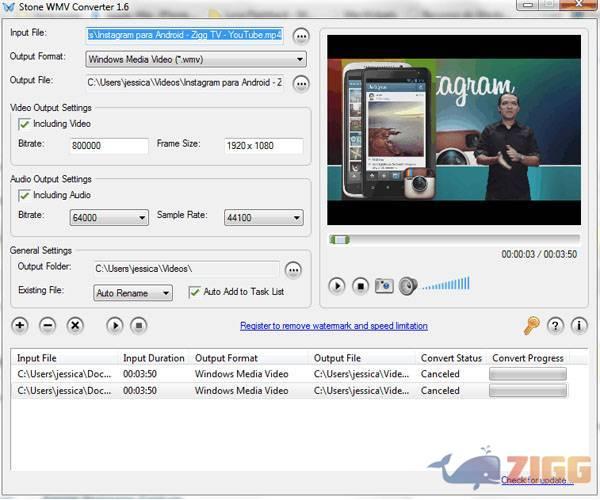This screenshot has height=500, width=600.
Task: Add a task with the plus button
Action: coord(20,326)
